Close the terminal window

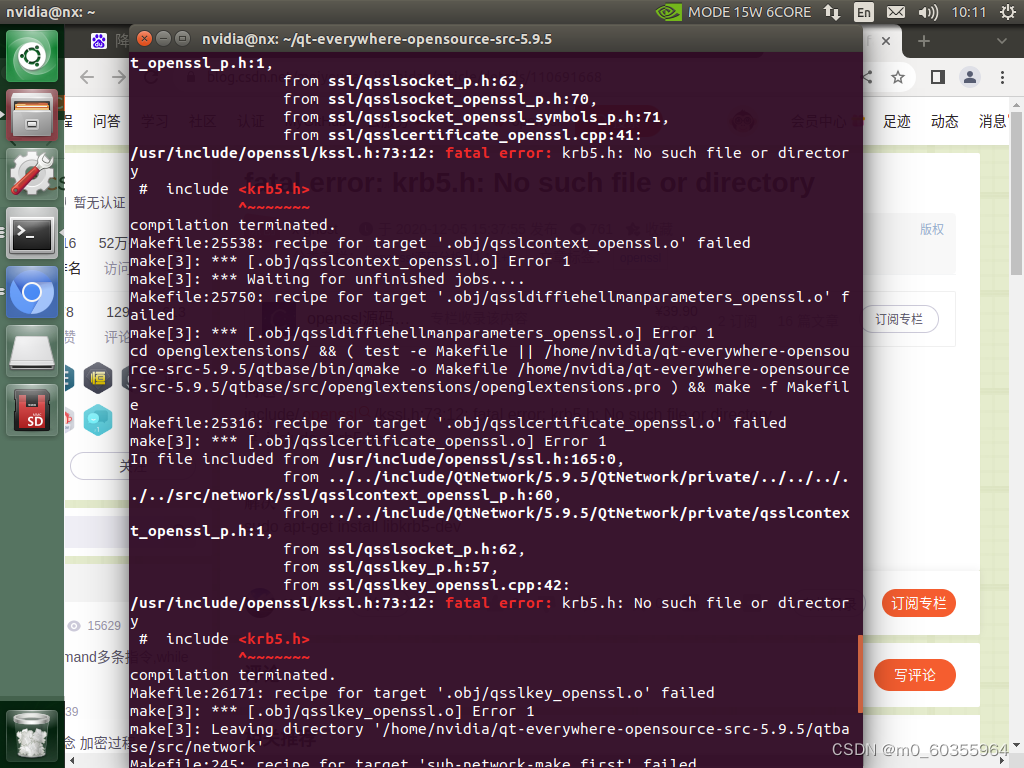point(145,39)
